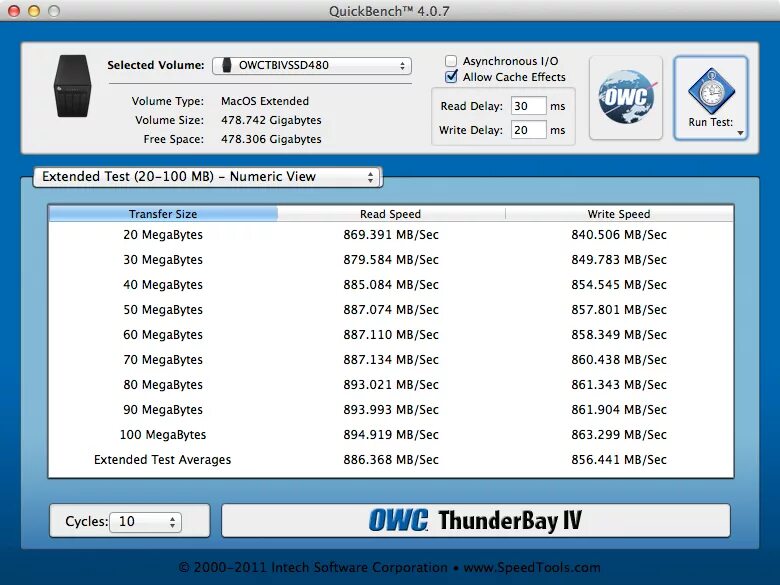Click average write speed 856.441 MB/Sec
The width and height of the screenshot is (780, 585).
click(619, 460)
